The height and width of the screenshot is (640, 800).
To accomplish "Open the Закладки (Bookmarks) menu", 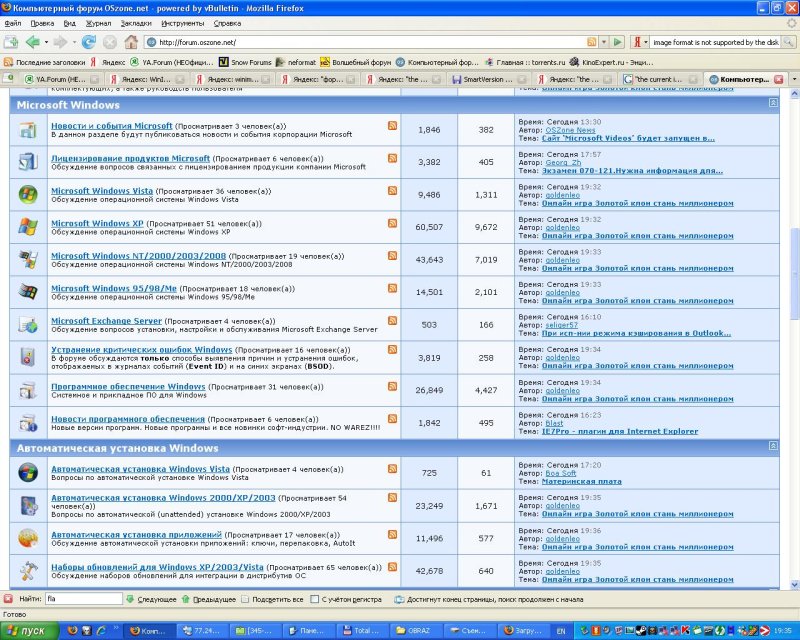I will pos(136,21).
